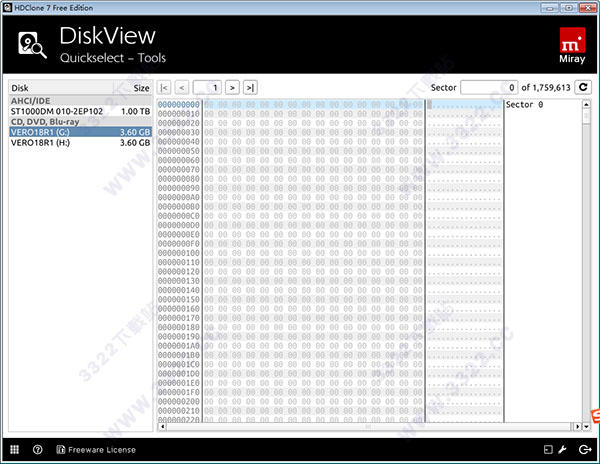
Task: Open the apps grid menu
Action: point(15,450)
